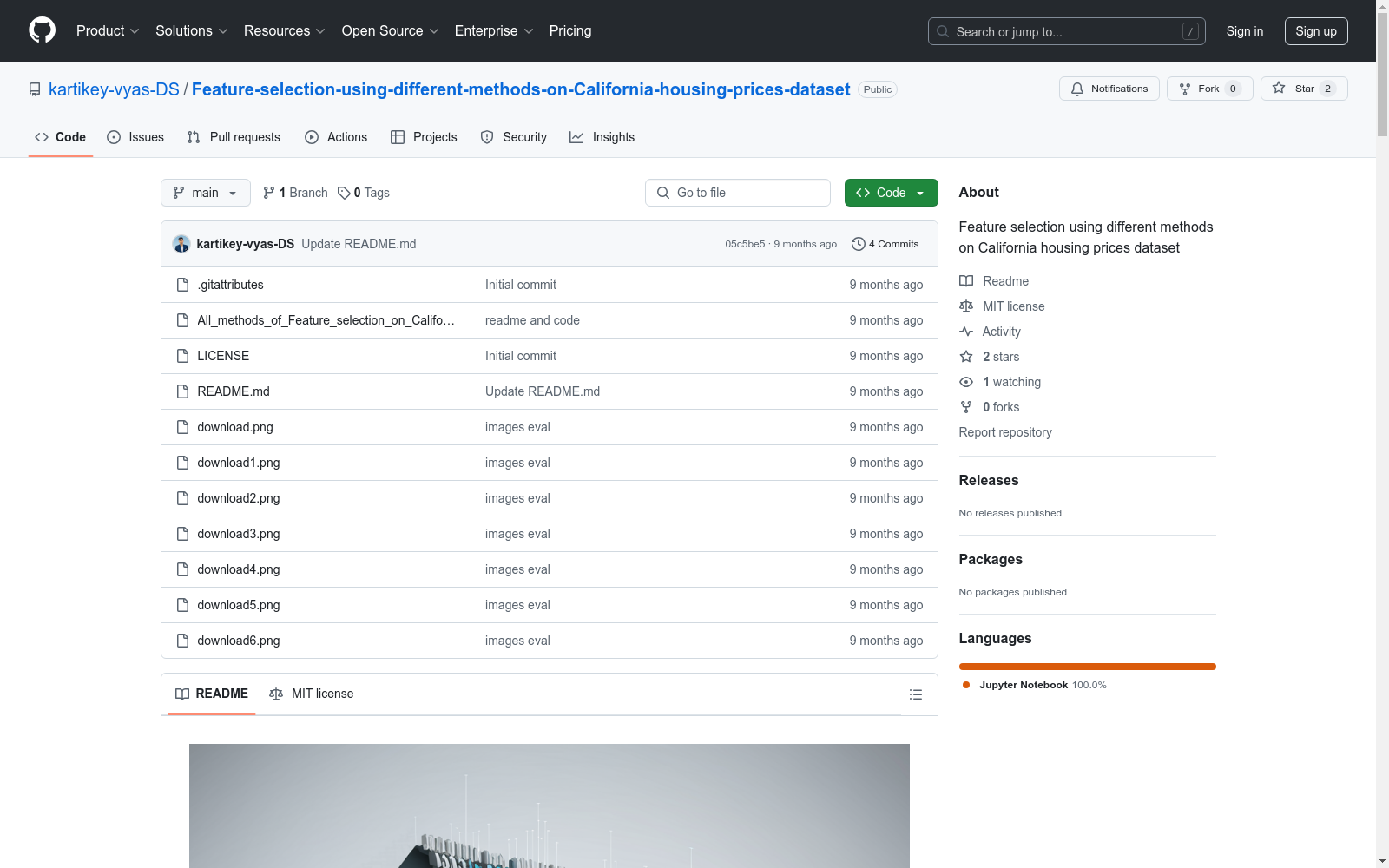The image size is (1389, 868).
Task: Open the README outline icon
Action: tap(915, 694)
